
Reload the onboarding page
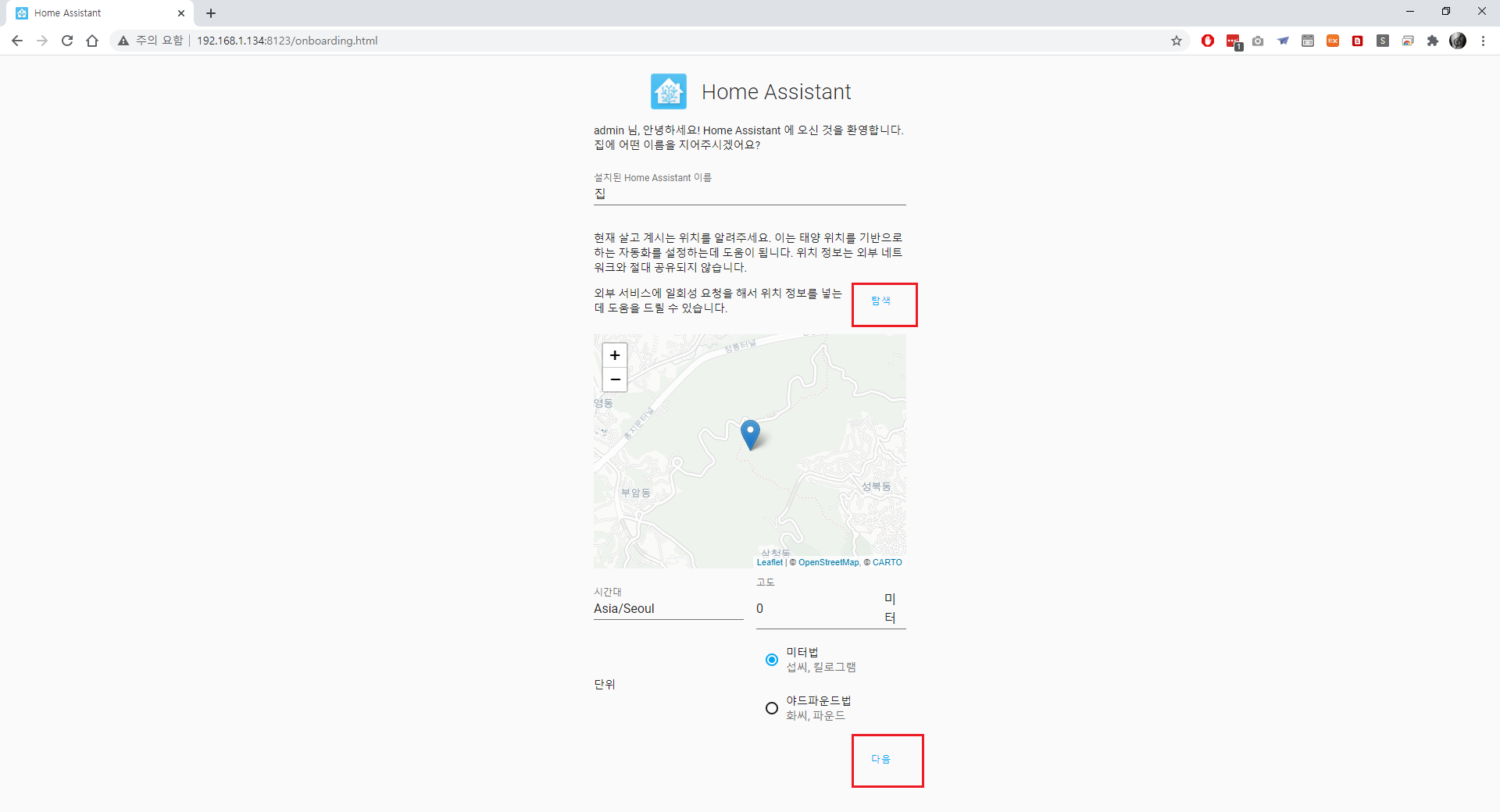(67, 41)
